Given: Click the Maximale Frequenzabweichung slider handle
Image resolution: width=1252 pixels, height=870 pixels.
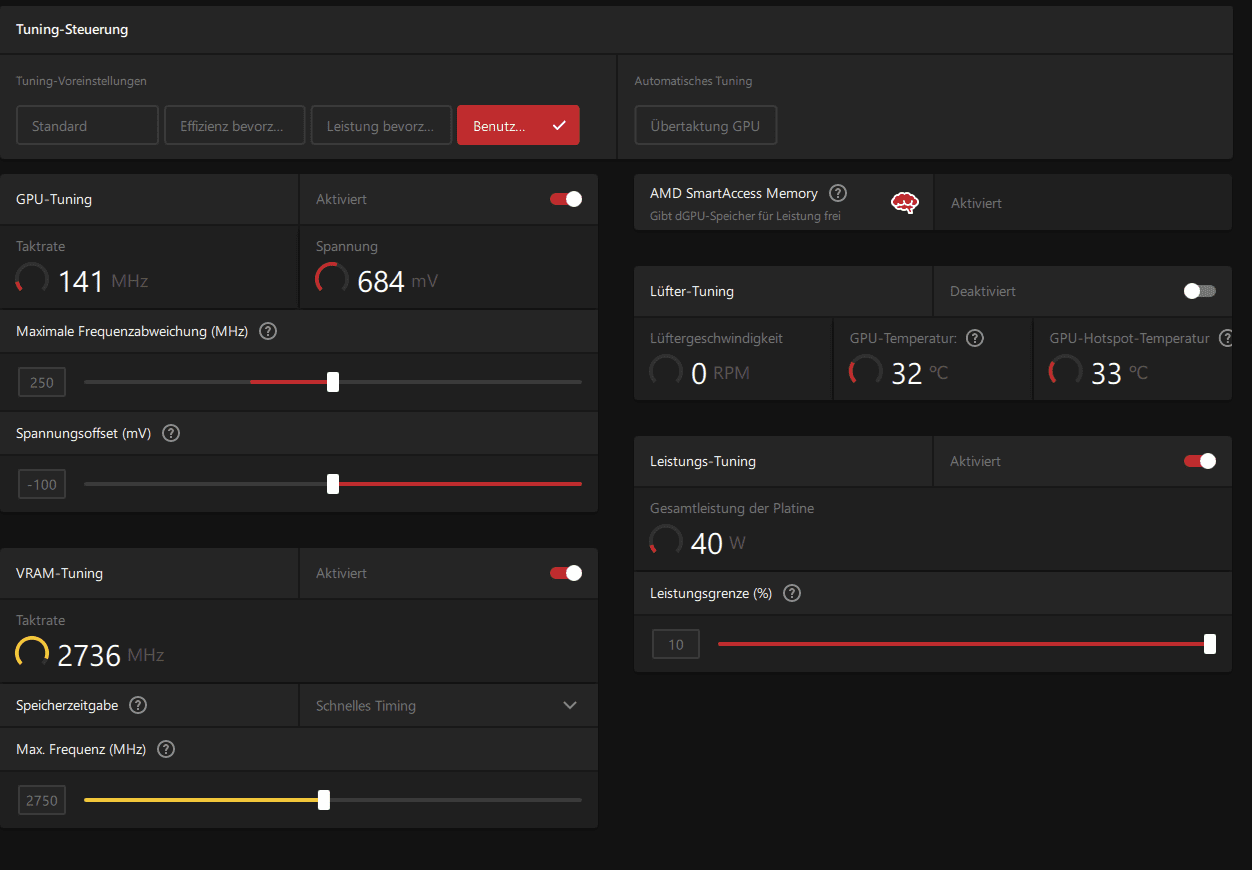Looking at the screenshot, I should click(x=333, y=382).
